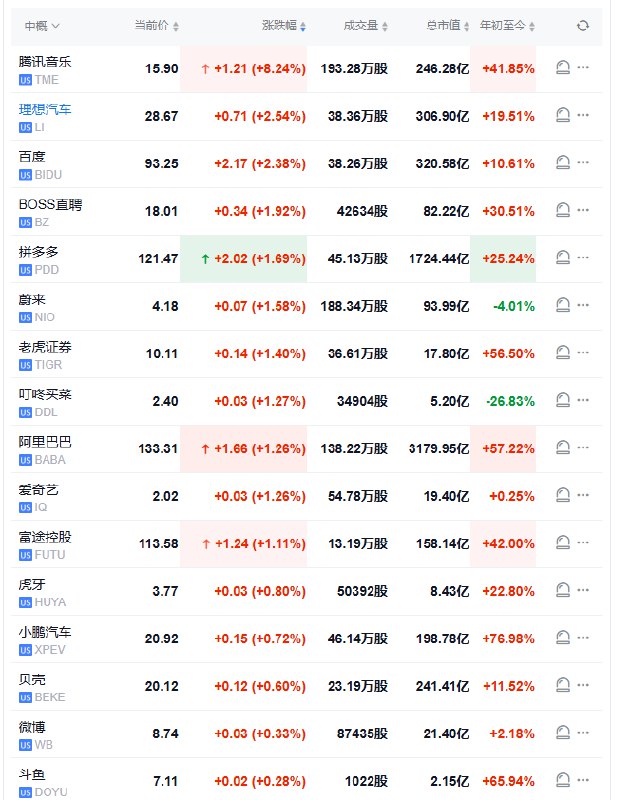Open more options for BOSS直聘 row
Viewport: 631px width, 800px height.
pos(583,210)
